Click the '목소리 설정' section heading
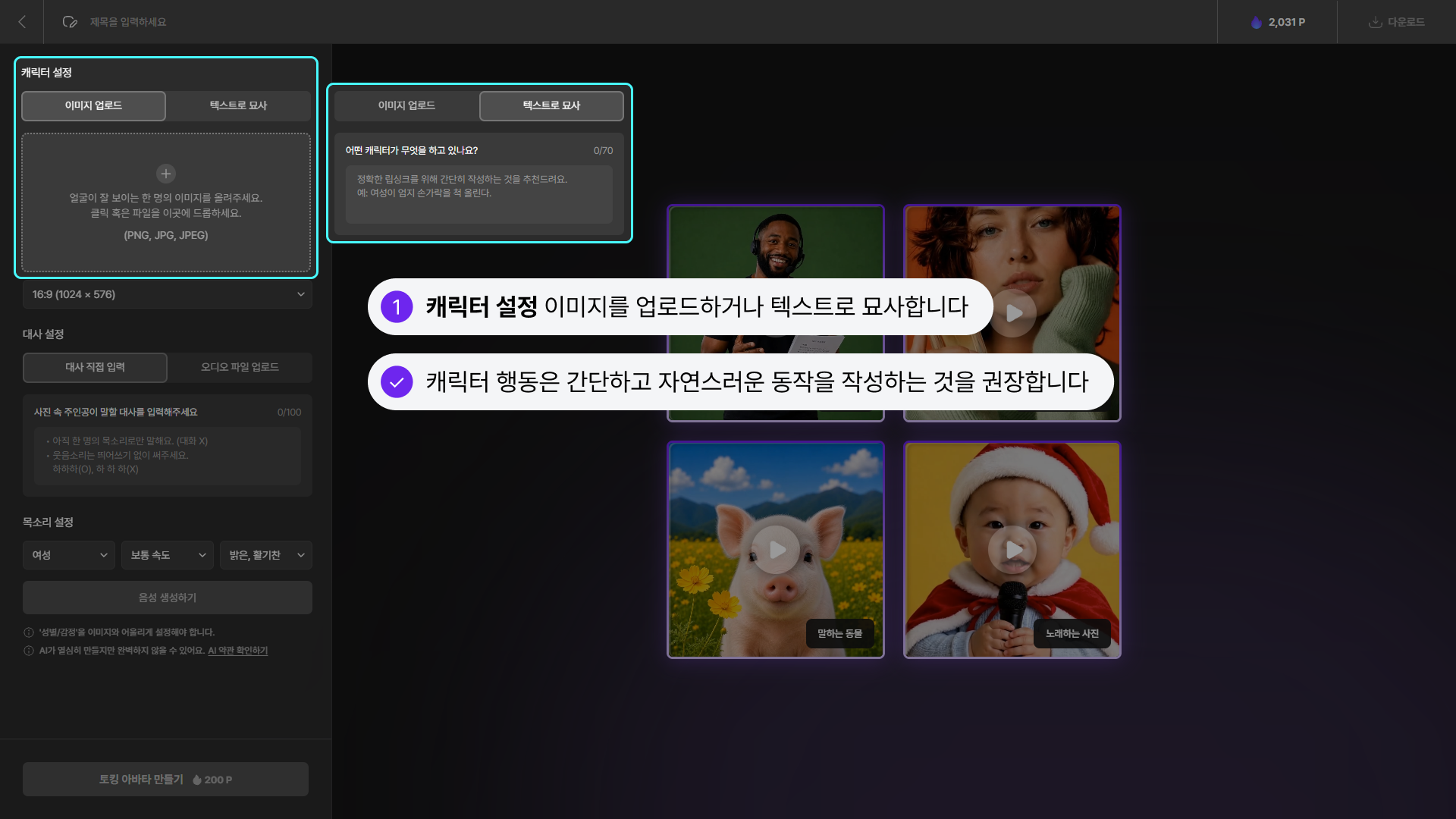This screenshot has height=819, width=1456. click(x=48, y=522)
